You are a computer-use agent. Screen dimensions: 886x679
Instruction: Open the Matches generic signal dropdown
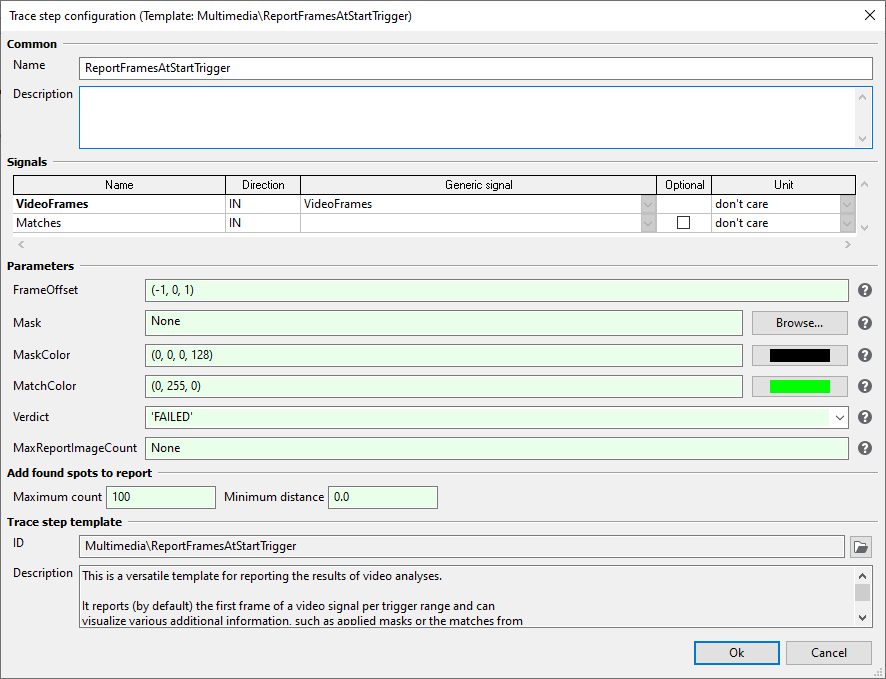click(x=648, y=224)
